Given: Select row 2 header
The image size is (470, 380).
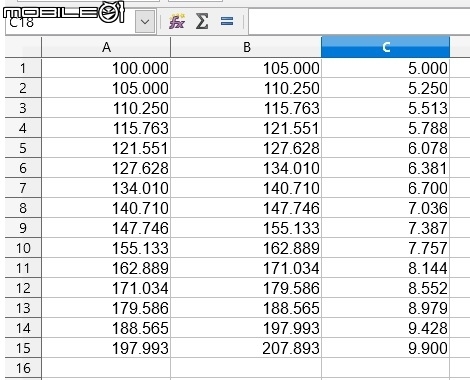Looking at the screenshot, I should click(23, 88).
